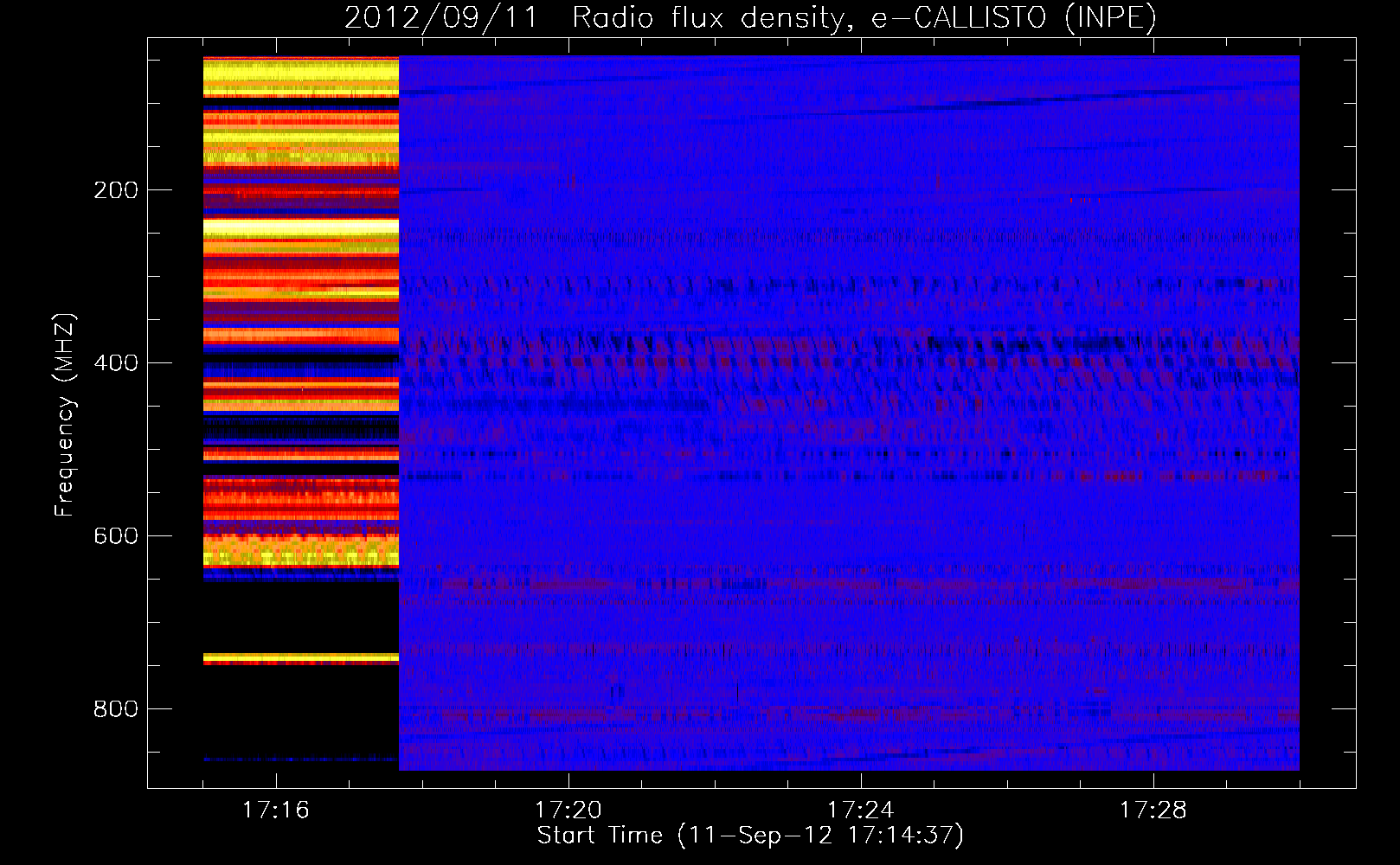The image size is (1400, 865).
Task: Click the 800 frequency tick label
Action: 116,709
